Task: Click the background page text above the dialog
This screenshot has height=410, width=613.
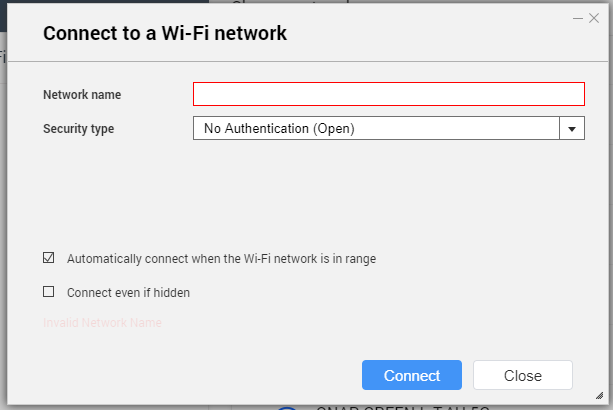Action: [290, 3]
